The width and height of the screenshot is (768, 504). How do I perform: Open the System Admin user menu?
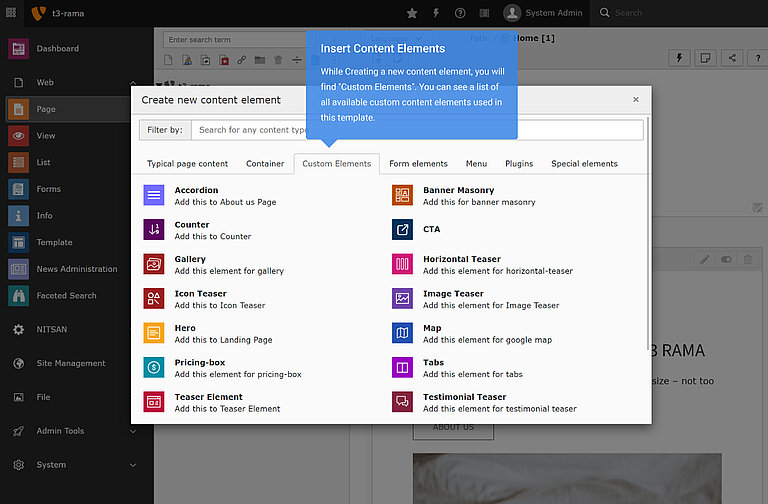(x=543, y=13)
